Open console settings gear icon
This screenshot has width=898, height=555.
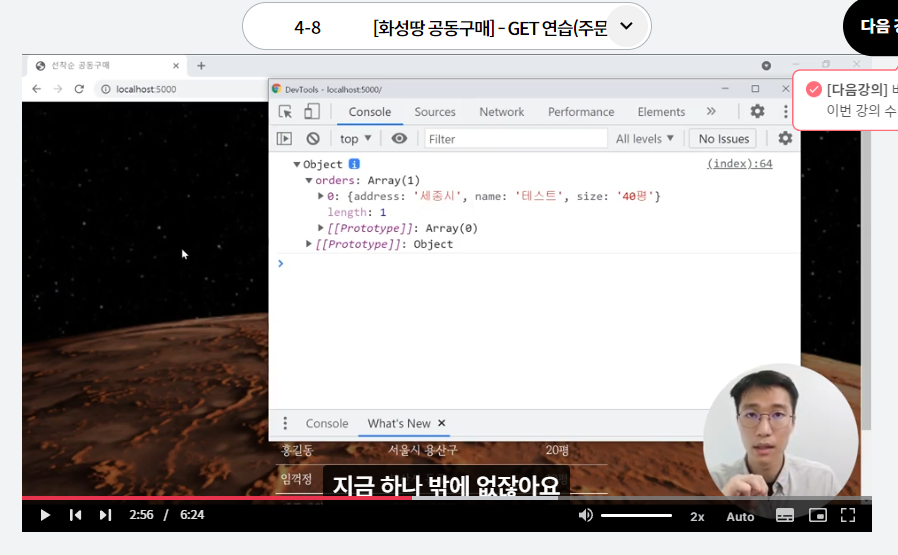click(x=785, y=138)
